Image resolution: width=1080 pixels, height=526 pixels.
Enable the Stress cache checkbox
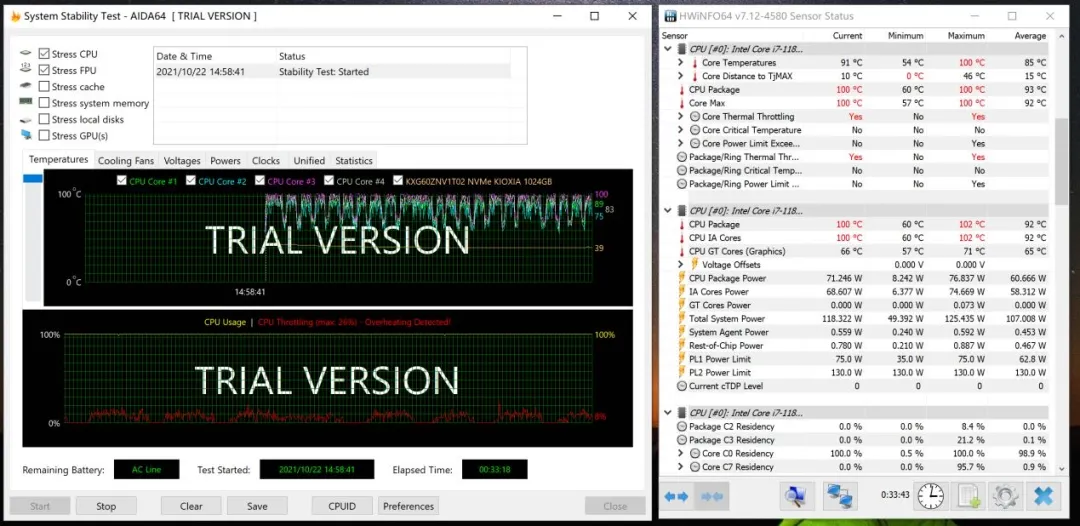pyautogui.click(x=44, y=87)
